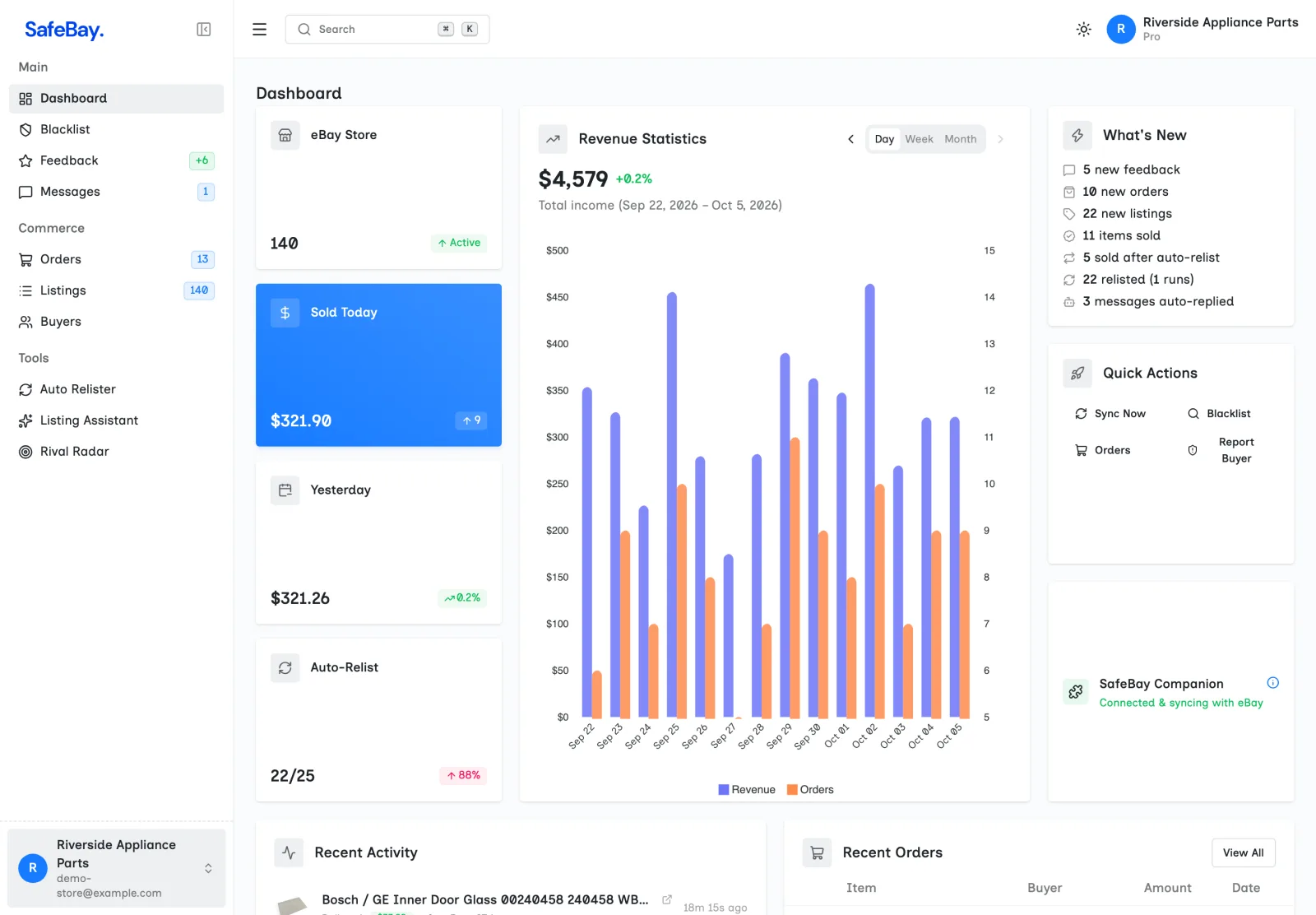Switch to the Month tab

[x=961, y=139]
